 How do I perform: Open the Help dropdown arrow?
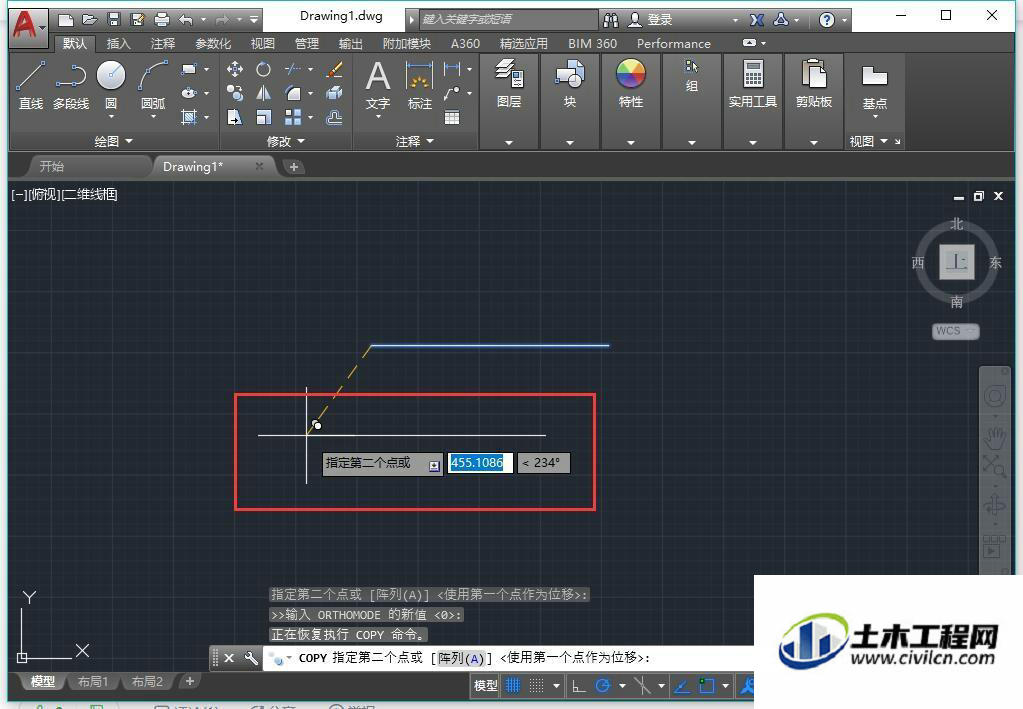click(x=844, y=20)
